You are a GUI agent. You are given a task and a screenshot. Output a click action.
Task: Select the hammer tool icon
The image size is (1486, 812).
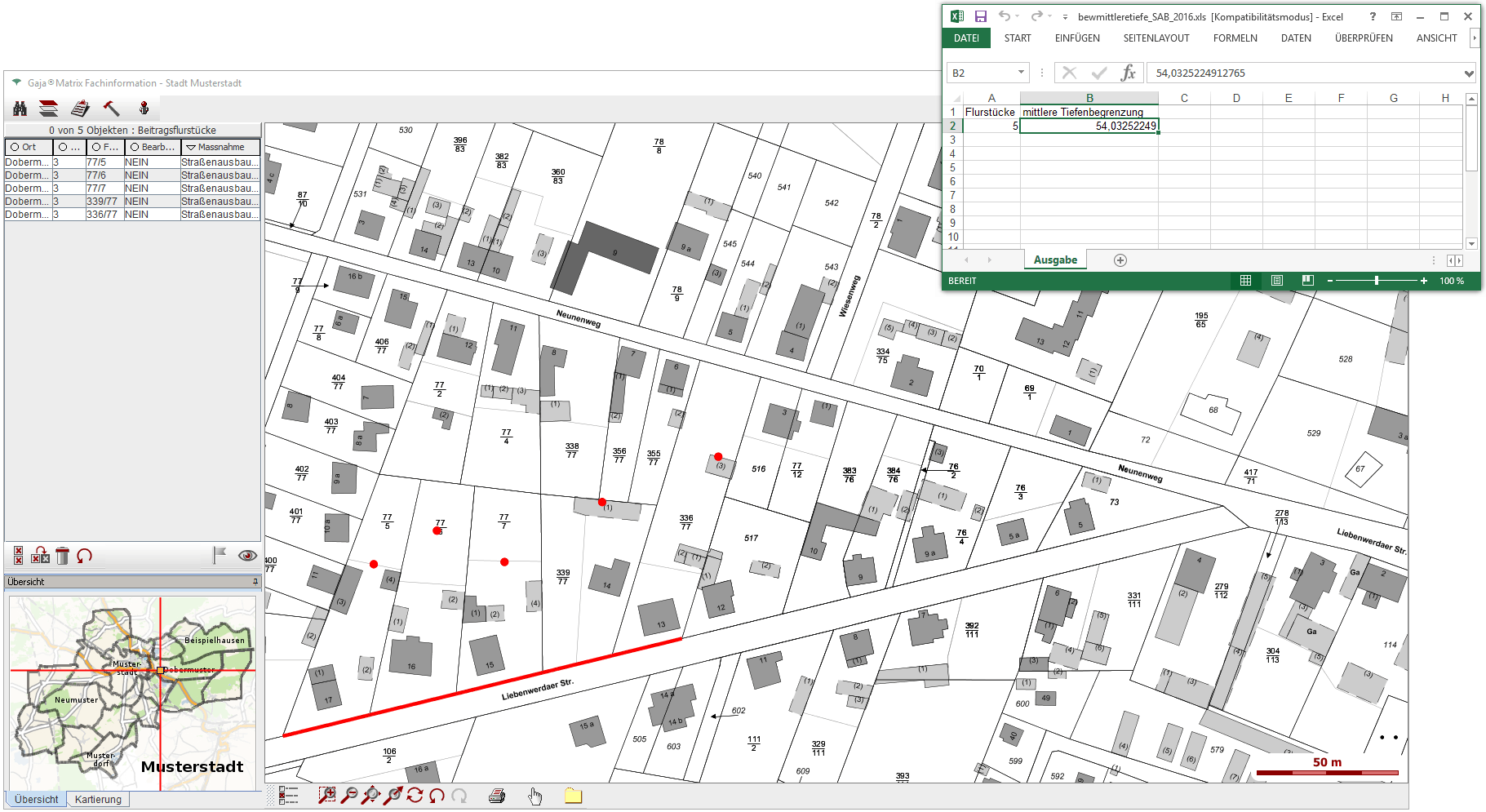[x=111, y=109]
